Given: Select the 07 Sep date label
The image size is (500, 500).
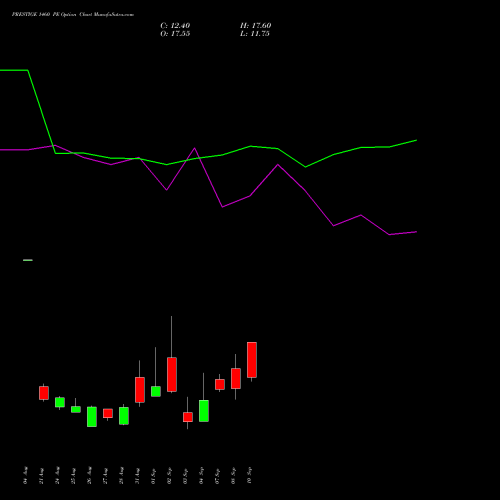Looking at the screenshot, I should click(x=217, y=476).
